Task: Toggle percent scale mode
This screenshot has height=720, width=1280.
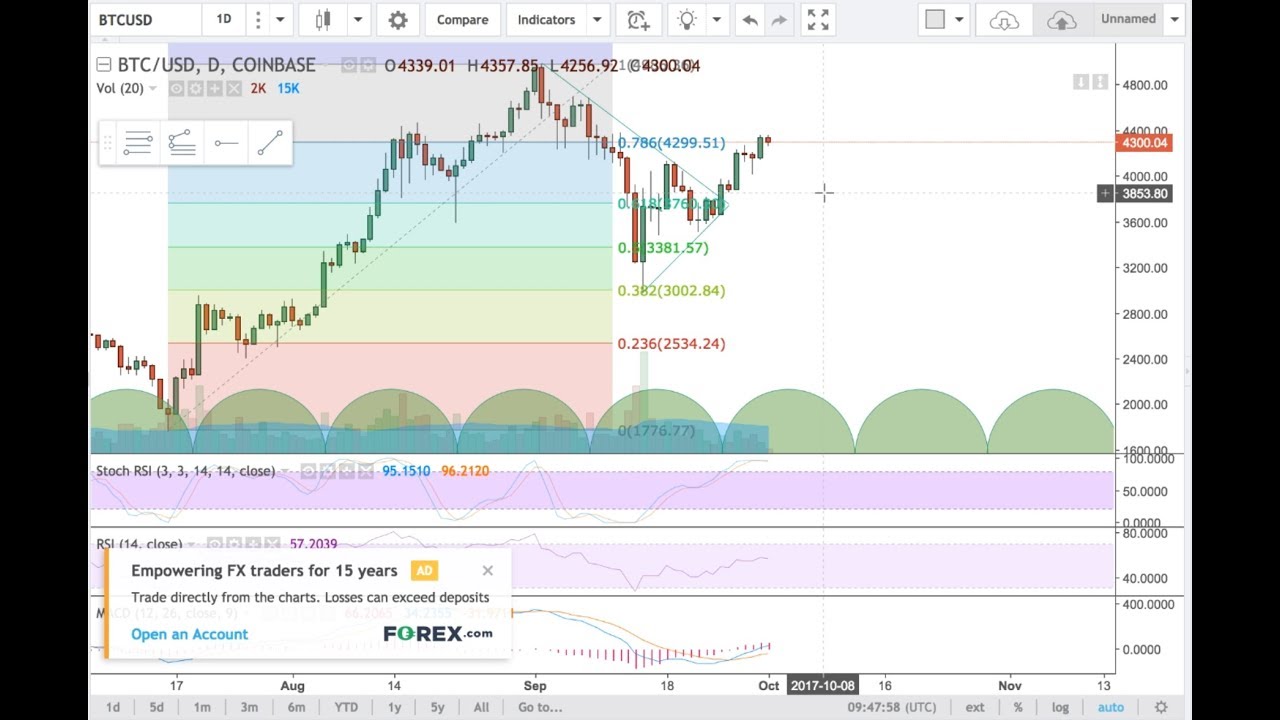Action: (x=1018, y=707)
